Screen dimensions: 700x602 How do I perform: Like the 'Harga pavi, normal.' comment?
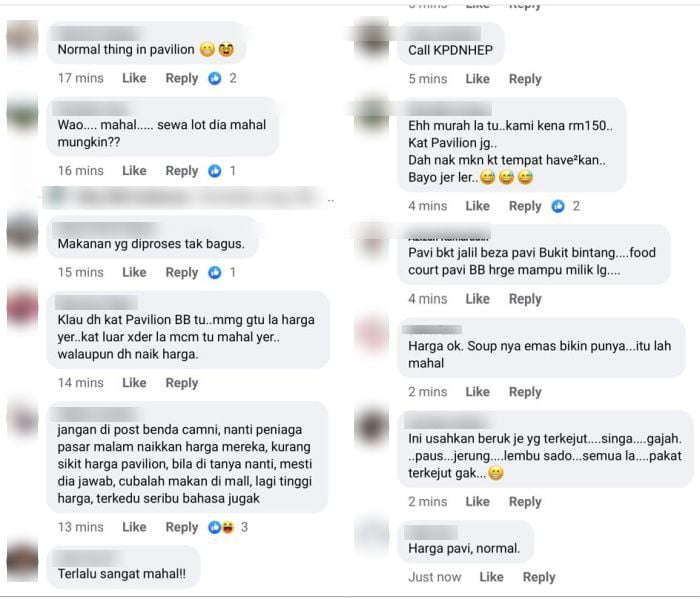pos(492,577)
